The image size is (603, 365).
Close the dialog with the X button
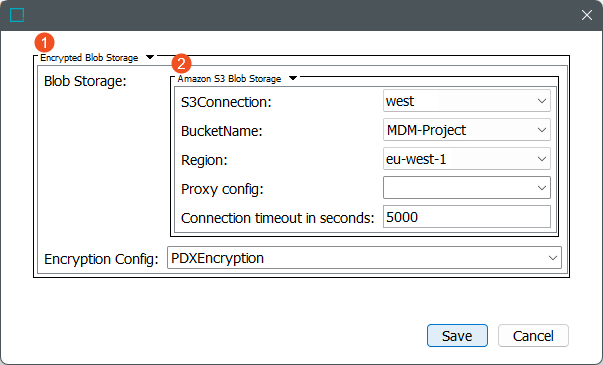coord(586,15)
